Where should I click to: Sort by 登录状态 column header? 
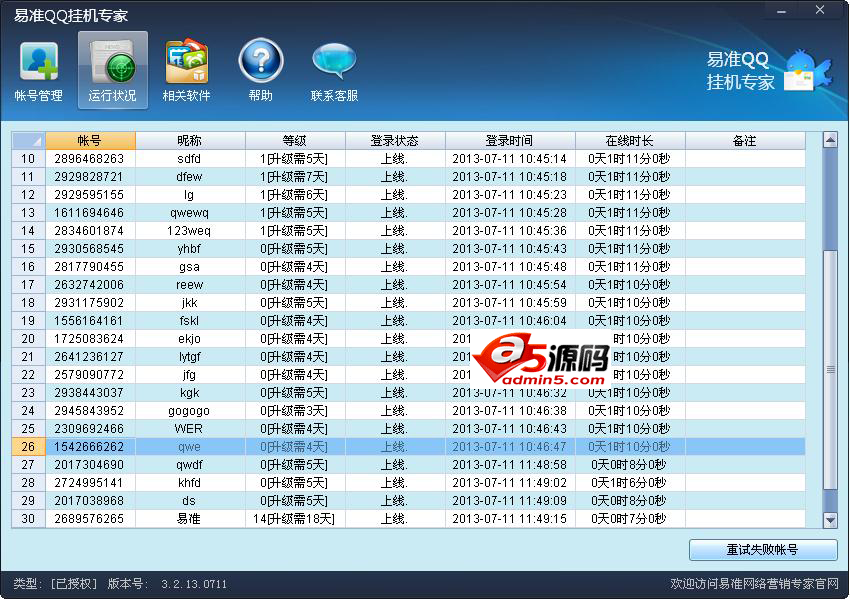(x=395, y=141)
